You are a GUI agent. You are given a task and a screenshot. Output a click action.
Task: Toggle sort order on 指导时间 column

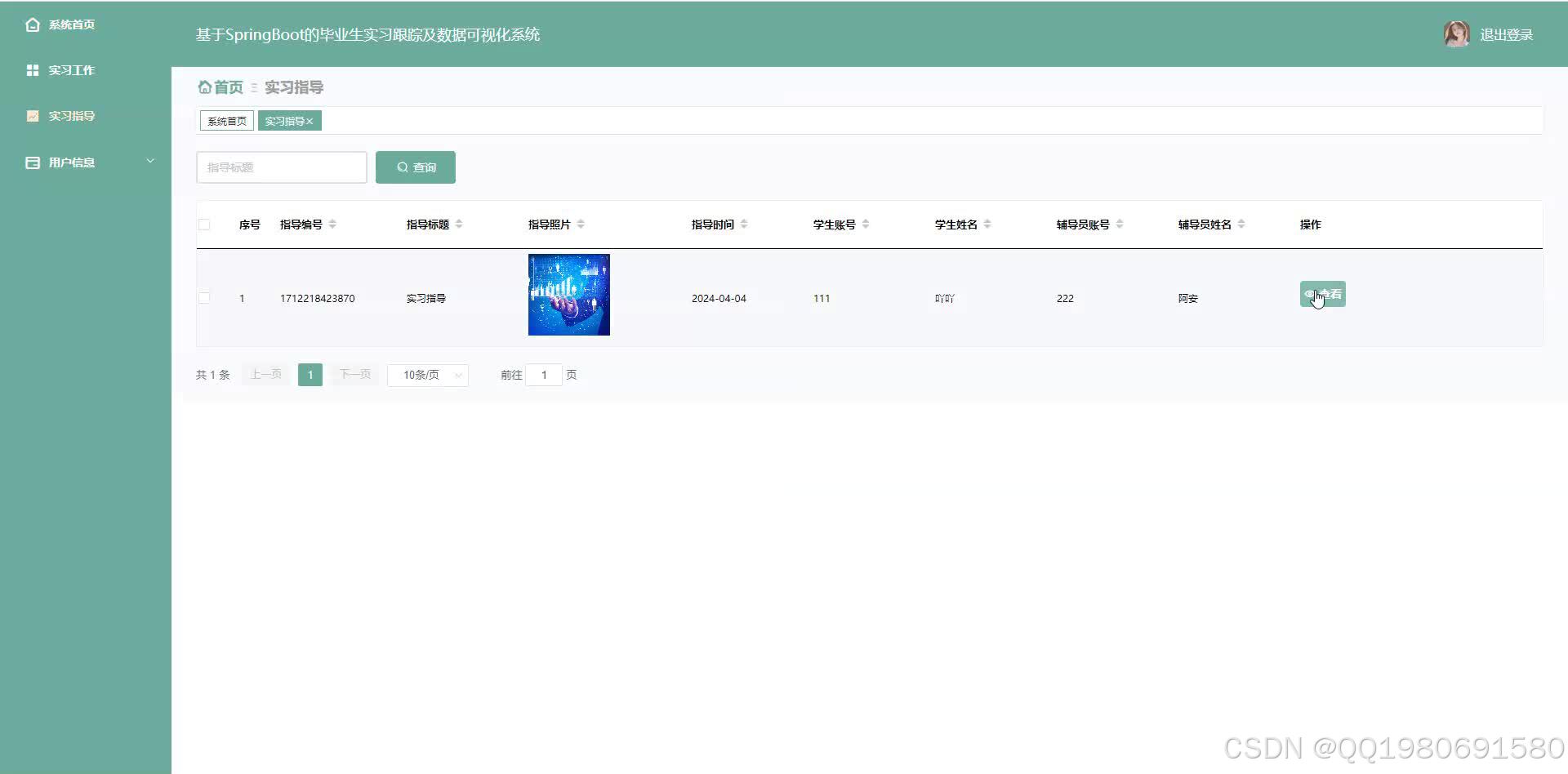744,223
